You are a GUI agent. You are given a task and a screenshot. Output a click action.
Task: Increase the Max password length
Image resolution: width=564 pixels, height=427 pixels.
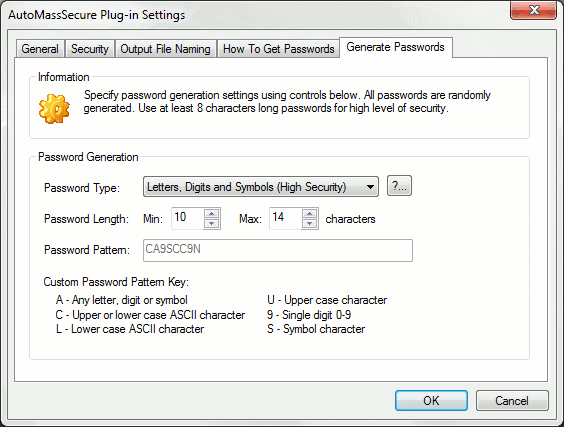309,213
